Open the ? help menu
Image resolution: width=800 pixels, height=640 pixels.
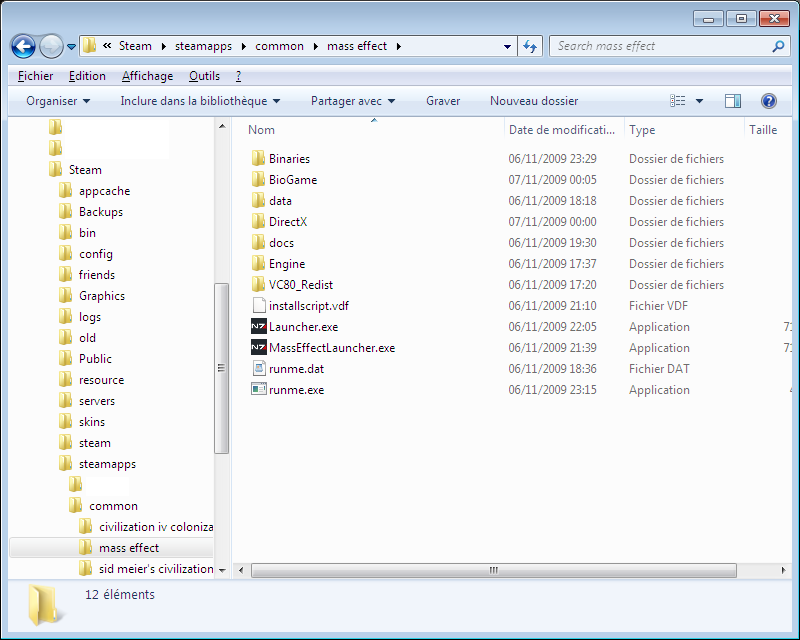238,76
